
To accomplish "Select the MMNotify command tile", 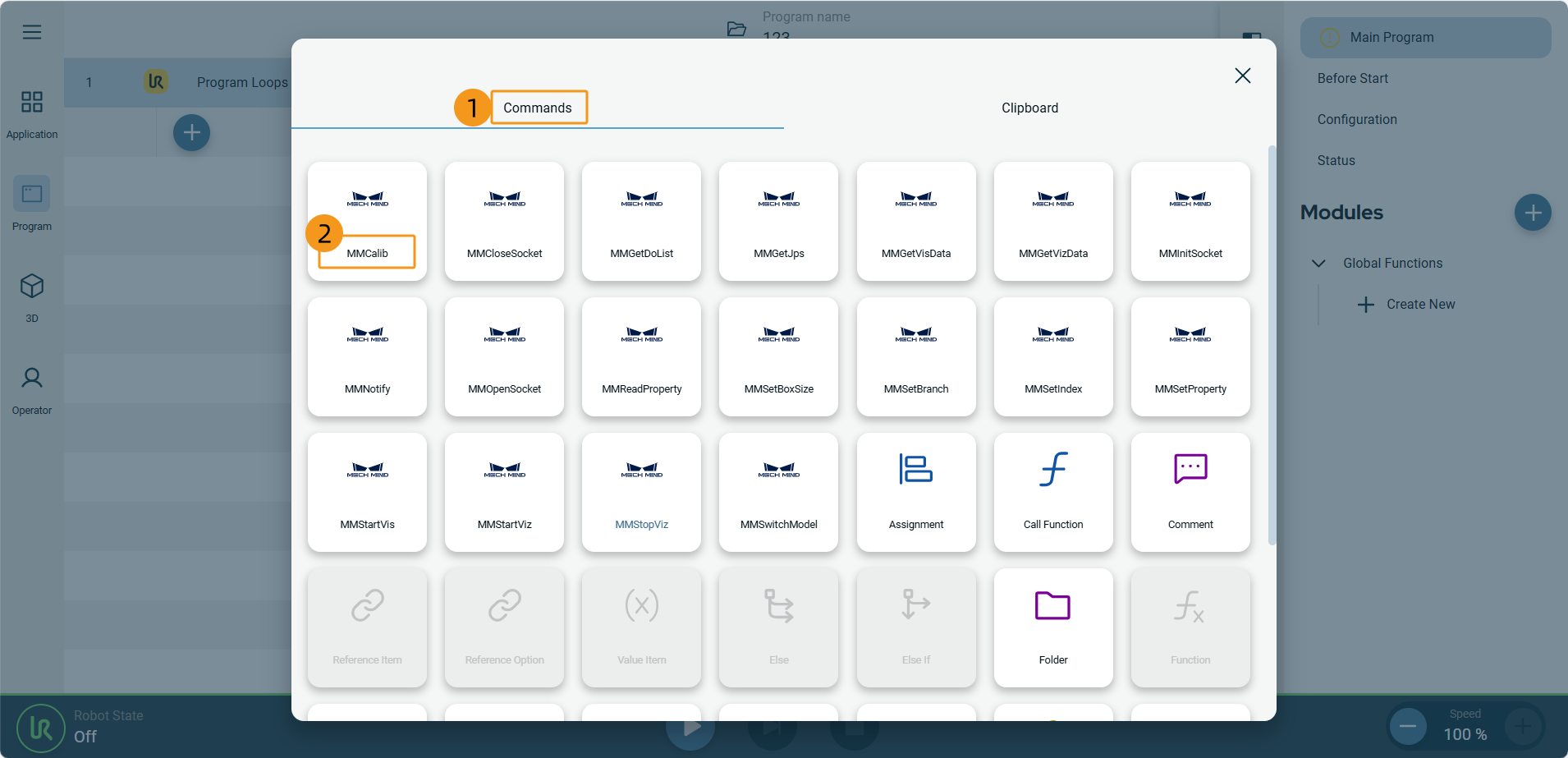I will (x=367, y=356).
